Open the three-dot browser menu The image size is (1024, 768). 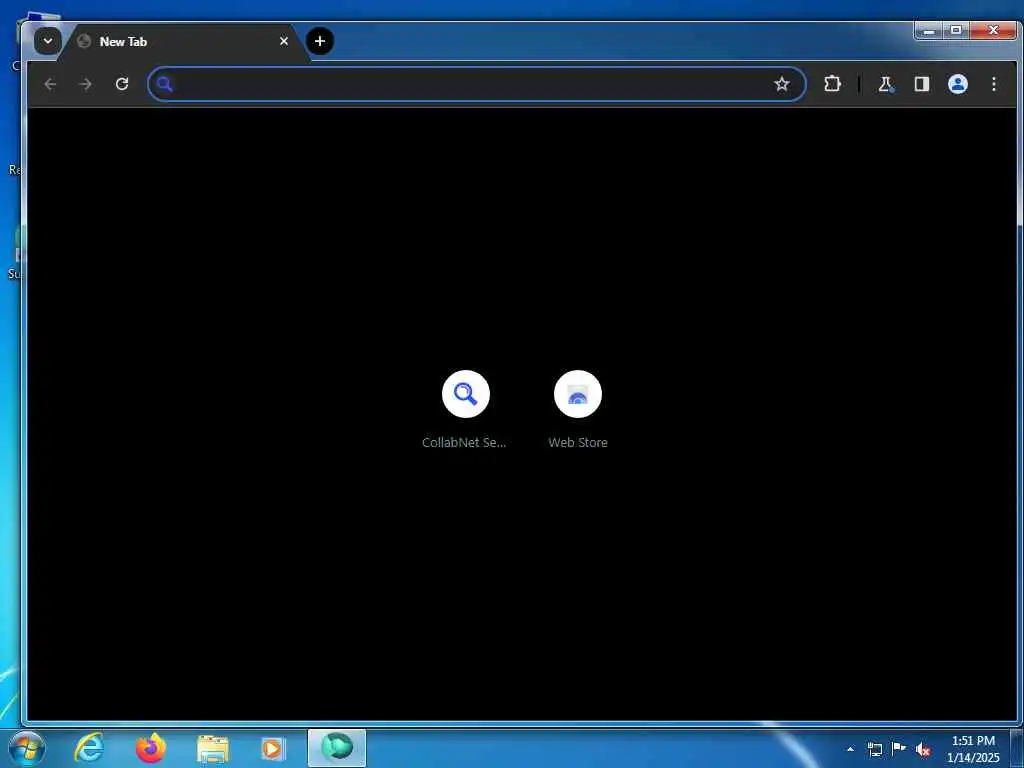click(993, 84)
